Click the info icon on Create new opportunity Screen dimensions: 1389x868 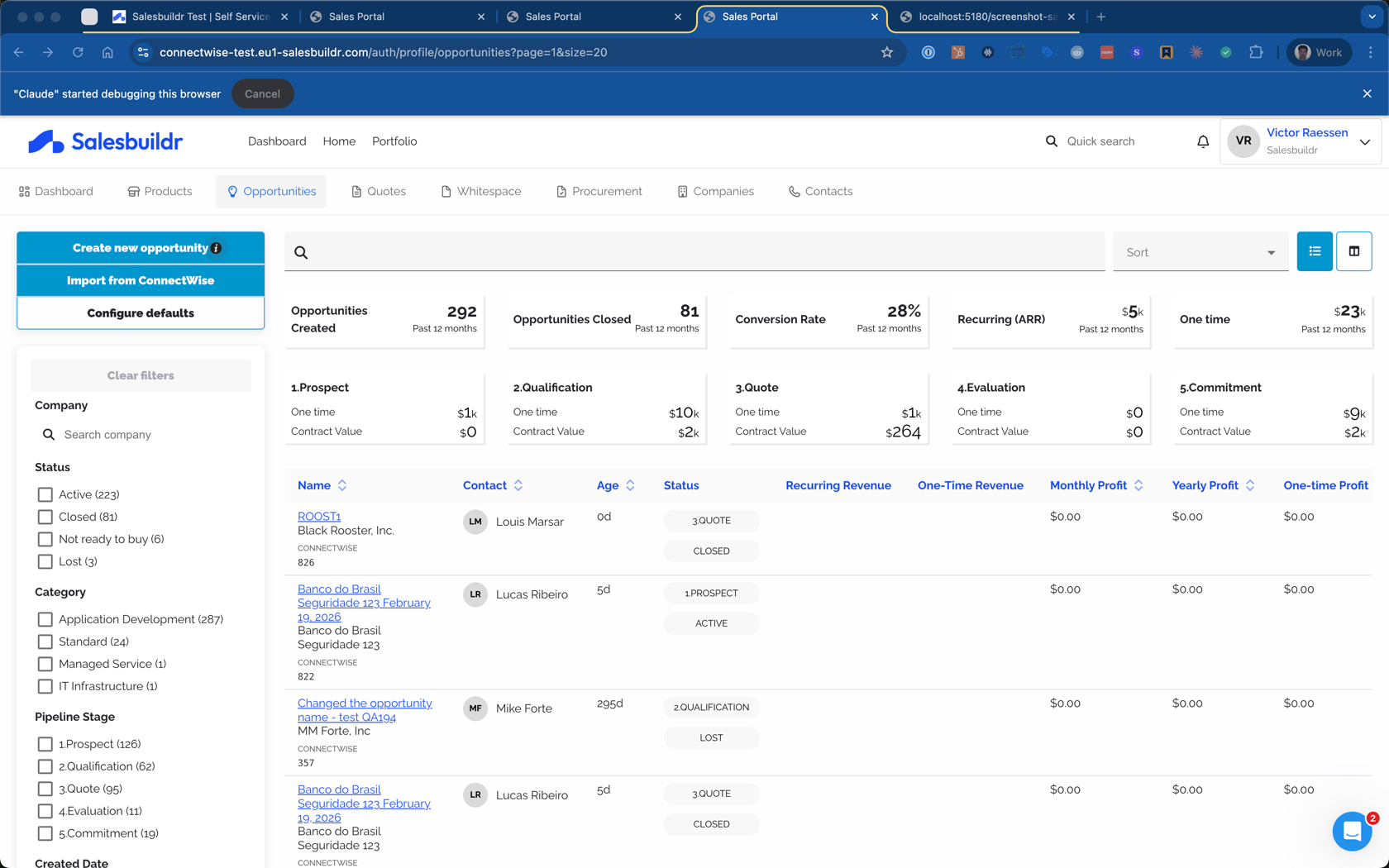click(217, 248)
